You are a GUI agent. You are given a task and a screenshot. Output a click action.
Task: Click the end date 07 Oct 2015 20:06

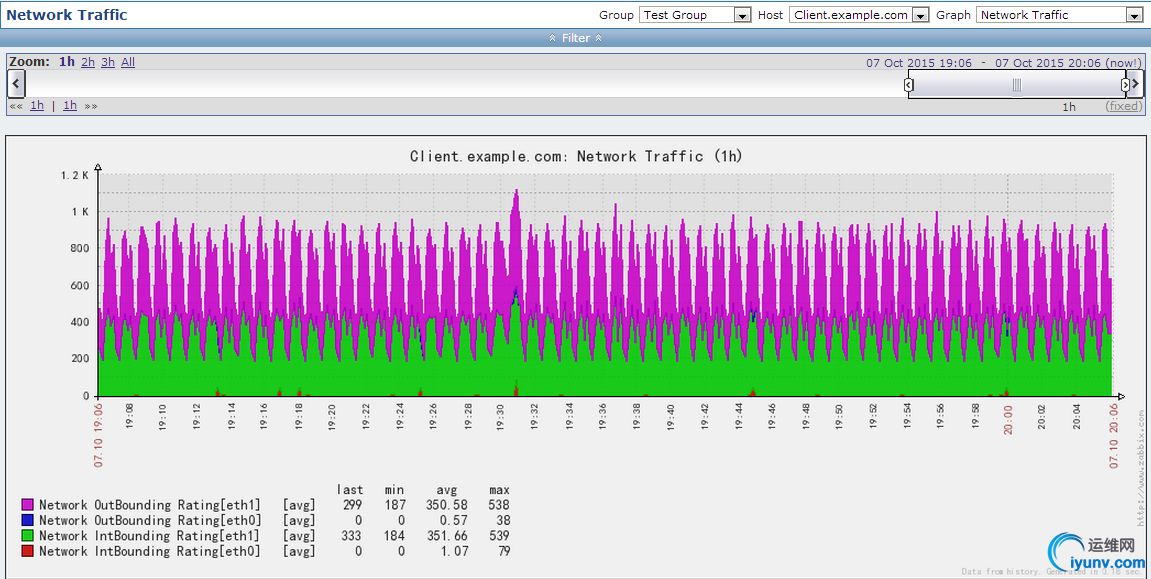1047,63
